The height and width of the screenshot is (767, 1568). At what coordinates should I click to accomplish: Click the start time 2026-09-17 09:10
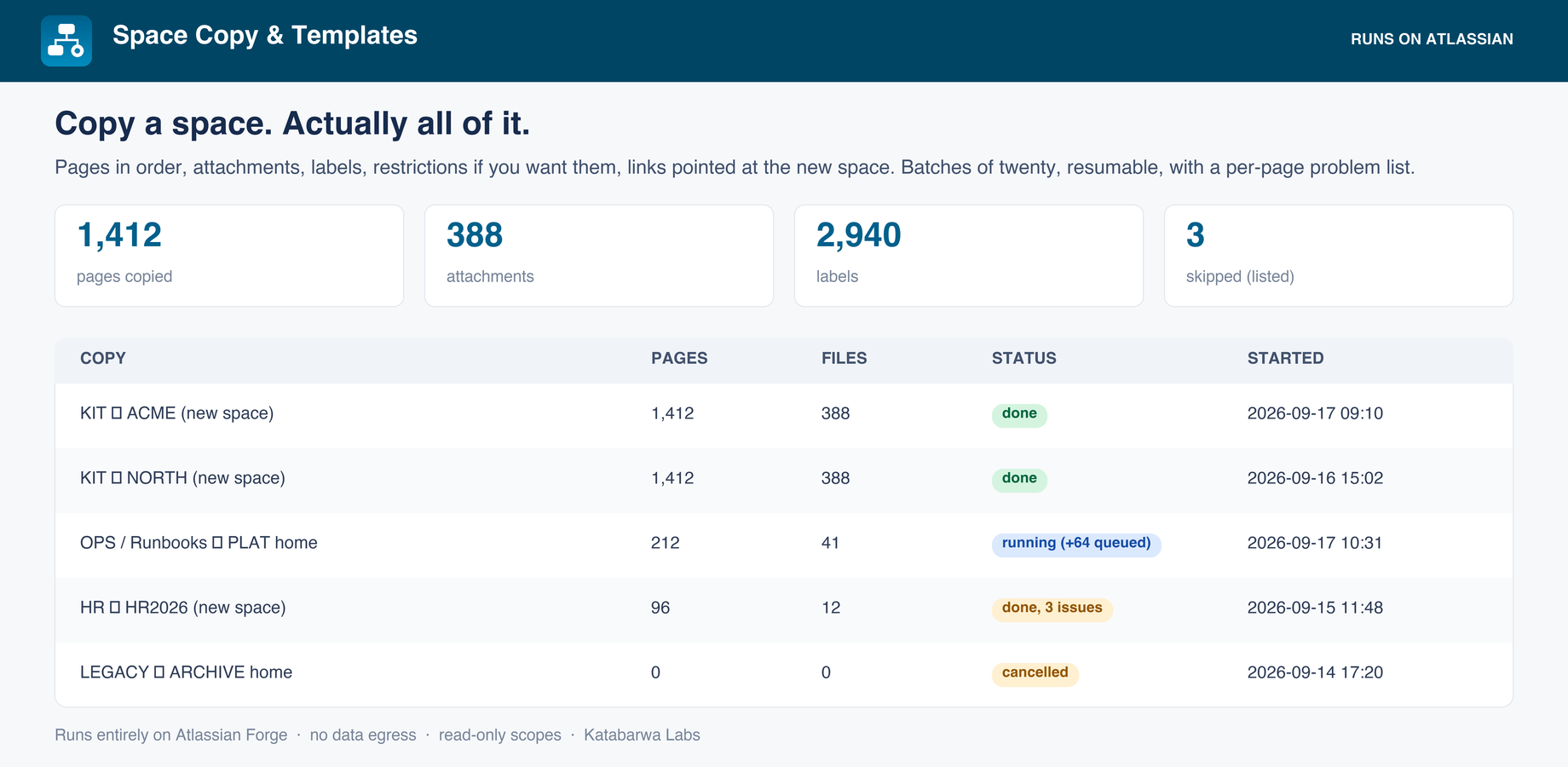pos(1315,413)
